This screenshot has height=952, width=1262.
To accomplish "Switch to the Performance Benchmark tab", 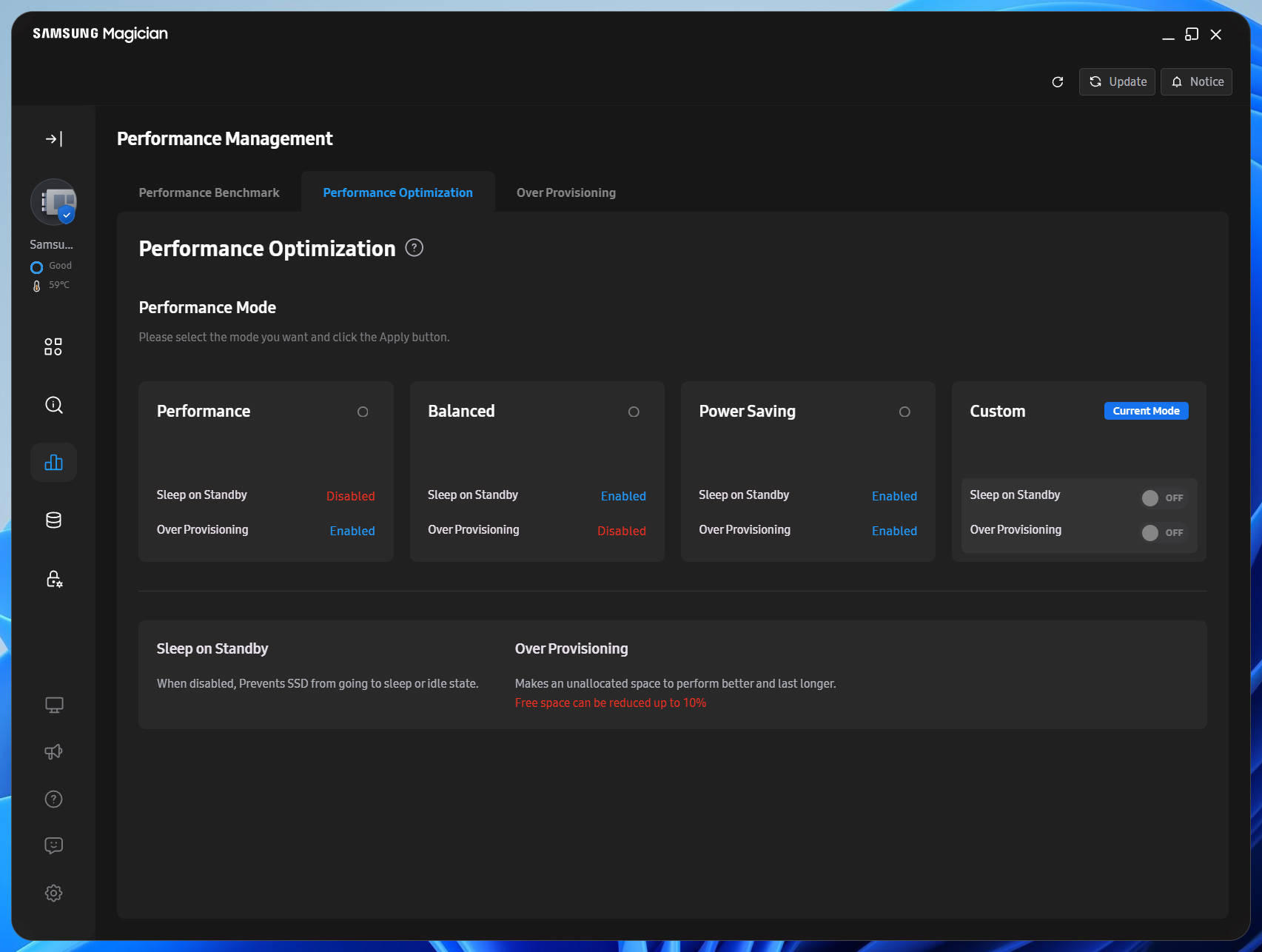I will (209, 192).
